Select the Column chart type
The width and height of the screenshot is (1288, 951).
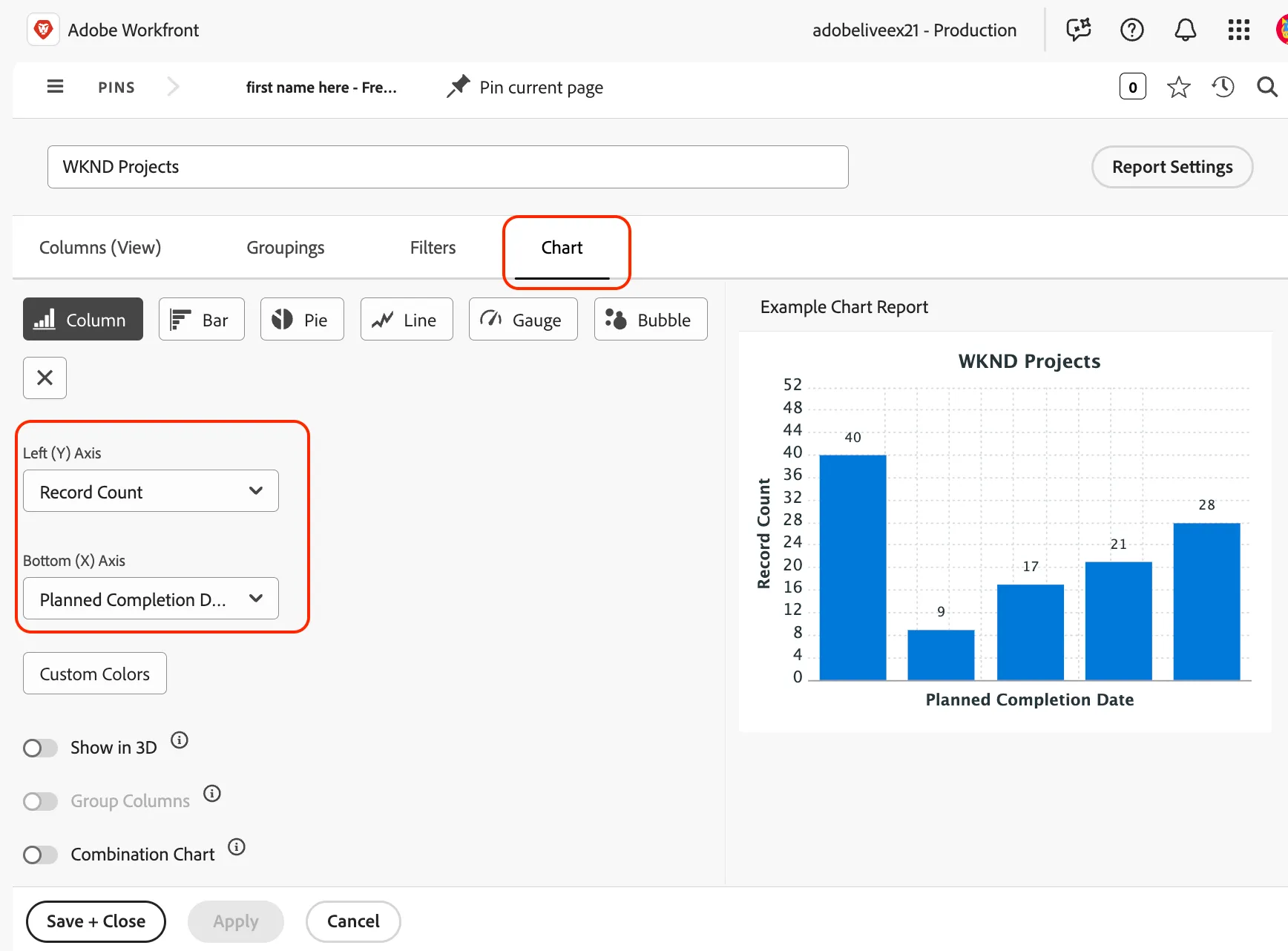coord(83,319)
